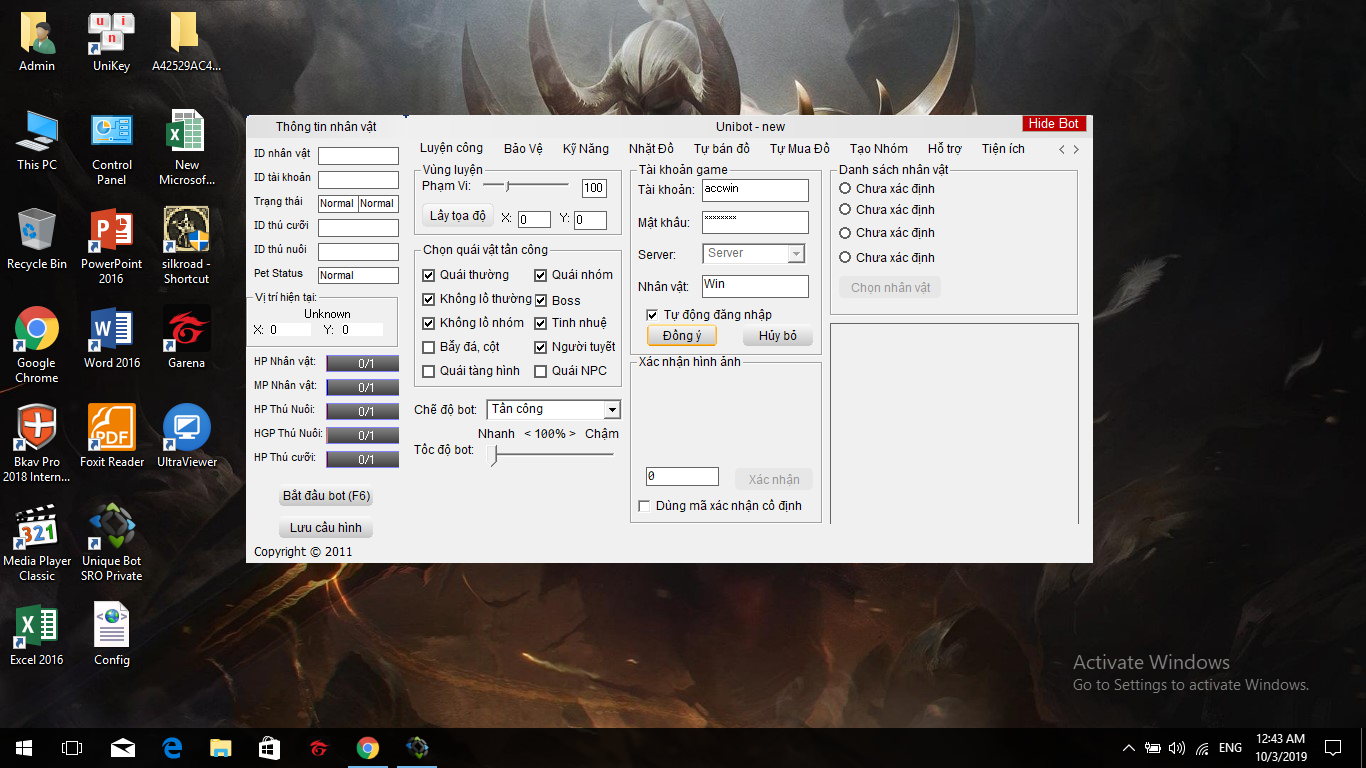Open the Tiện ích tab
Viewport: 1366px width, 768px height.
click(x=1003, y=149)
